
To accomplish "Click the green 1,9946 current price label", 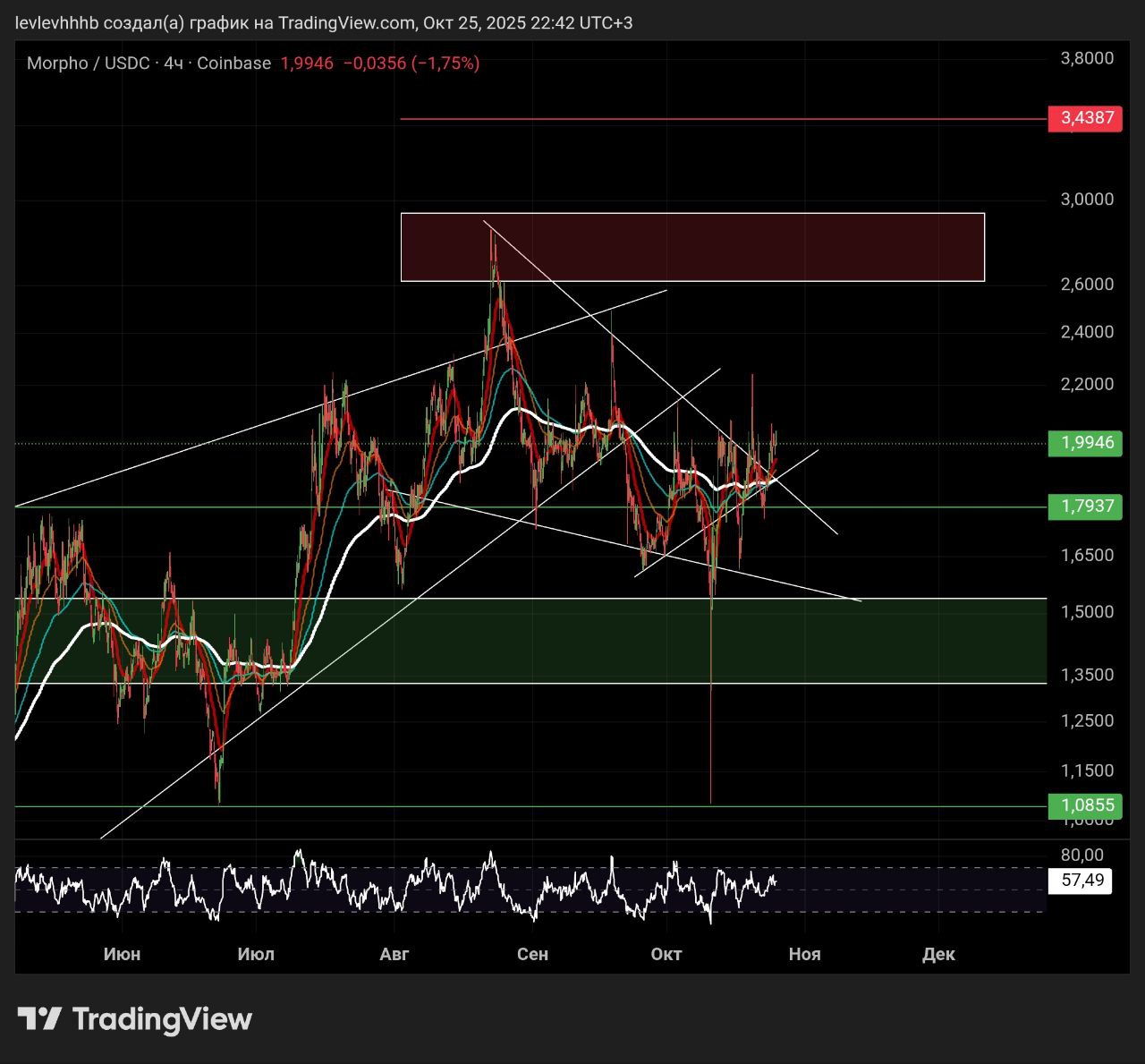I will 1084,443.
